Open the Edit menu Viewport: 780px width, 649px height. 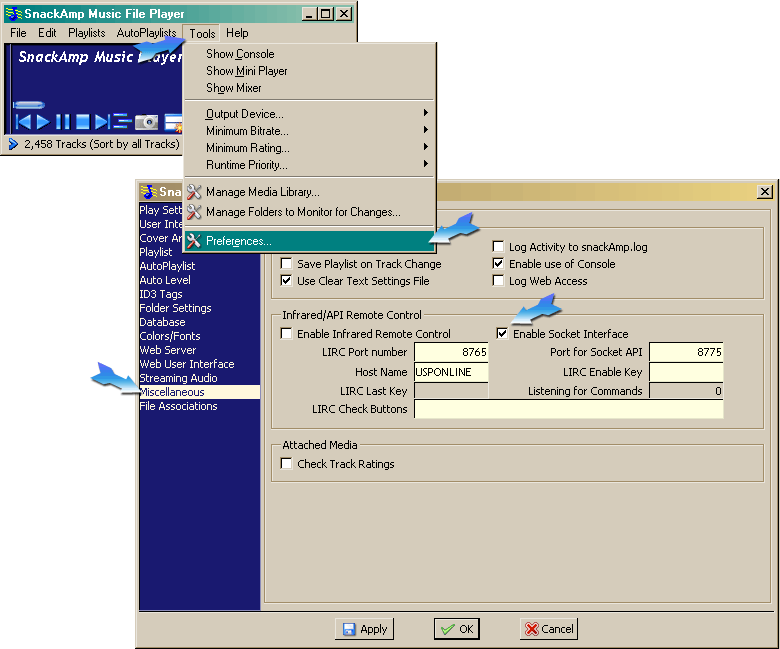coord(47,33)
